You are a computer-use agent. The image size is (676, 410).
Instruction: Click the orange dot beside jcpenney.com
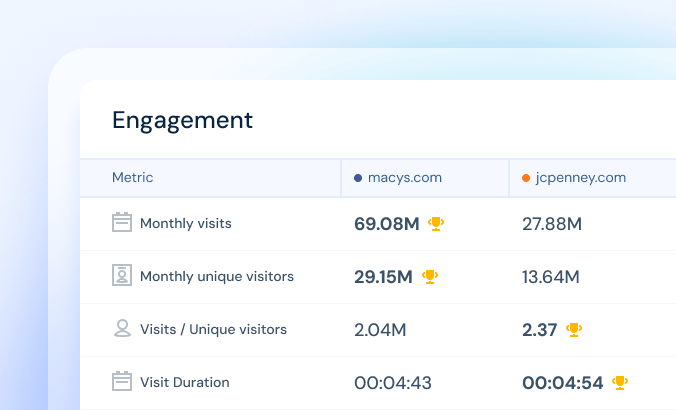[x=526, y=178]
